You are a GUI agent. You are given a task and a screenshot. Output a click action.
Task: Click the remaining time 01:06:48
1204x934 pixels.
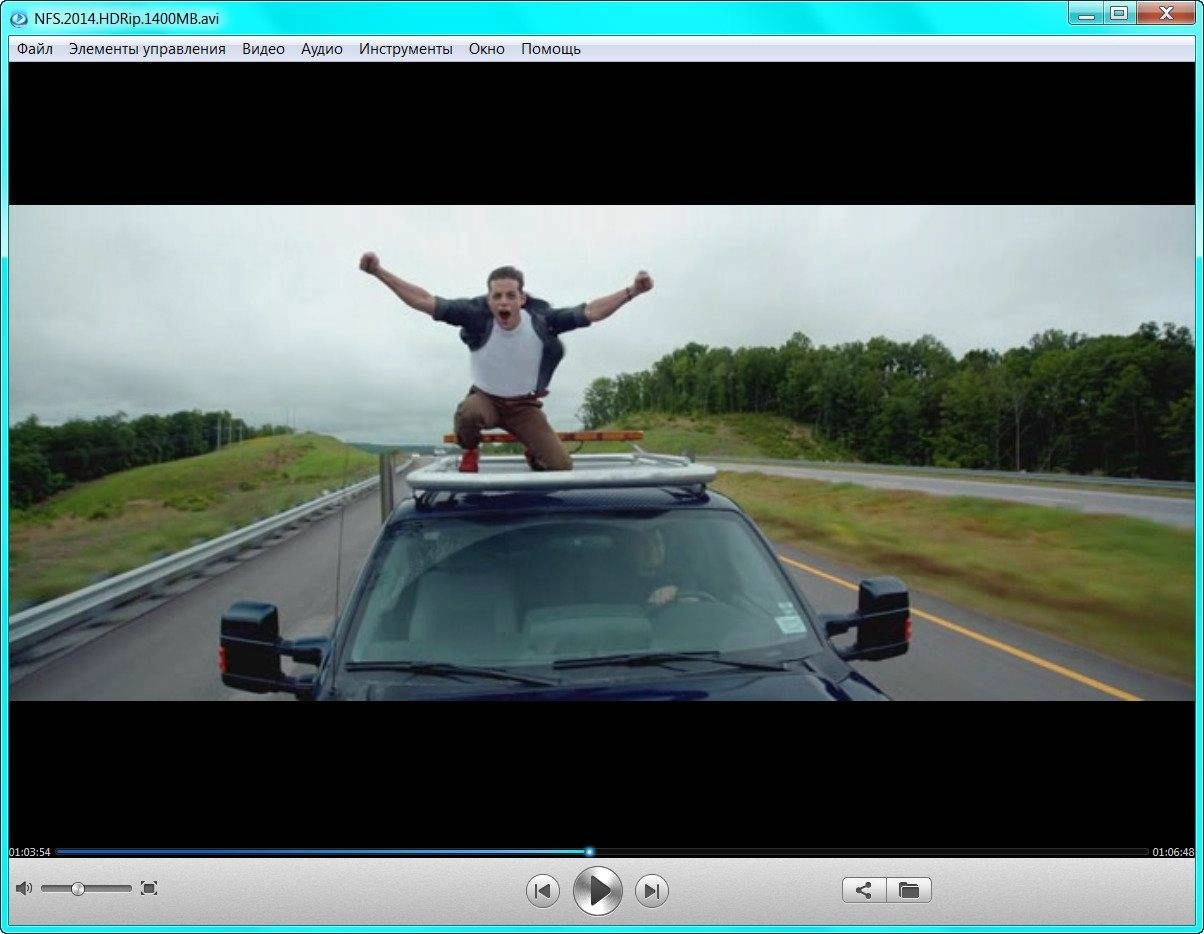(x=1173, y=852)
